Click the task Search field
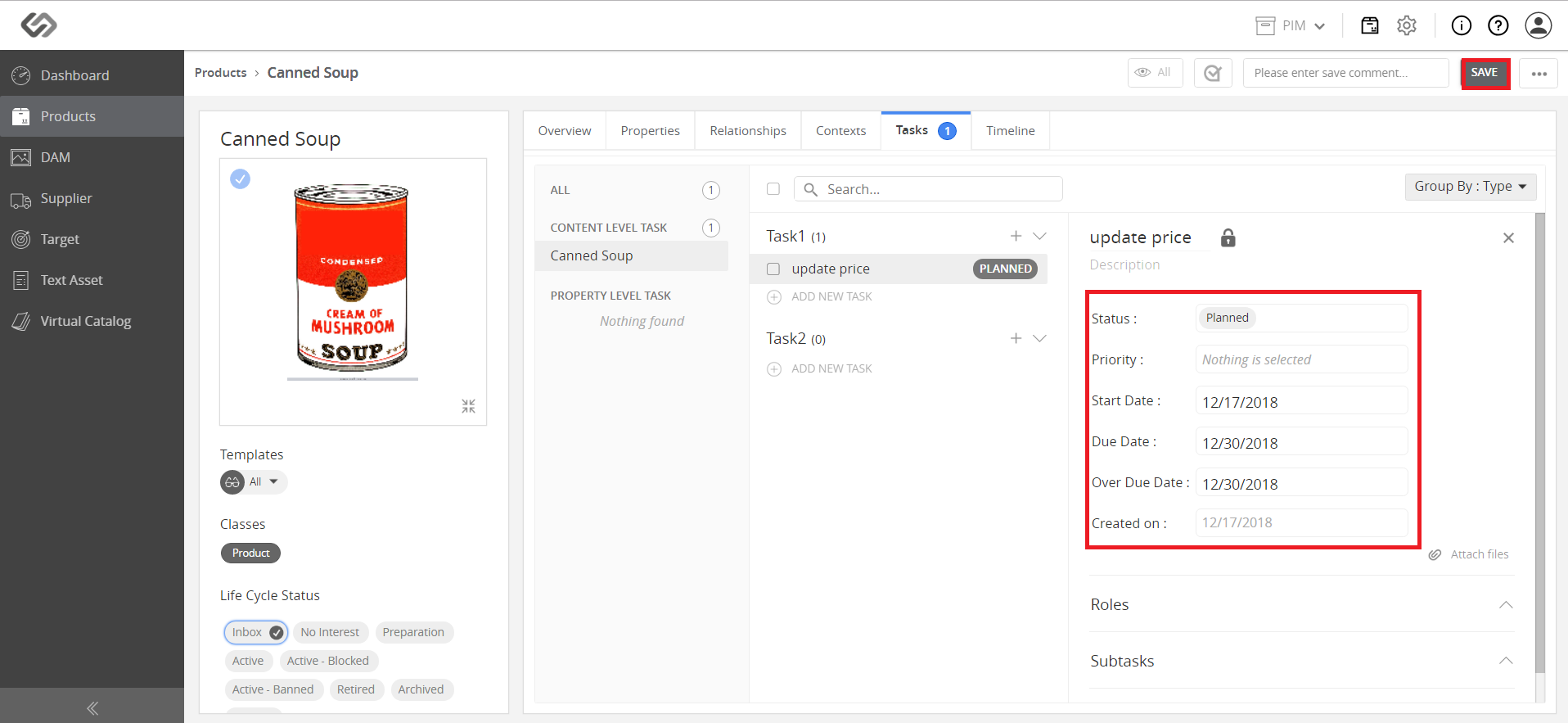This screenshot has height=723, width=1568. point(928,189)
